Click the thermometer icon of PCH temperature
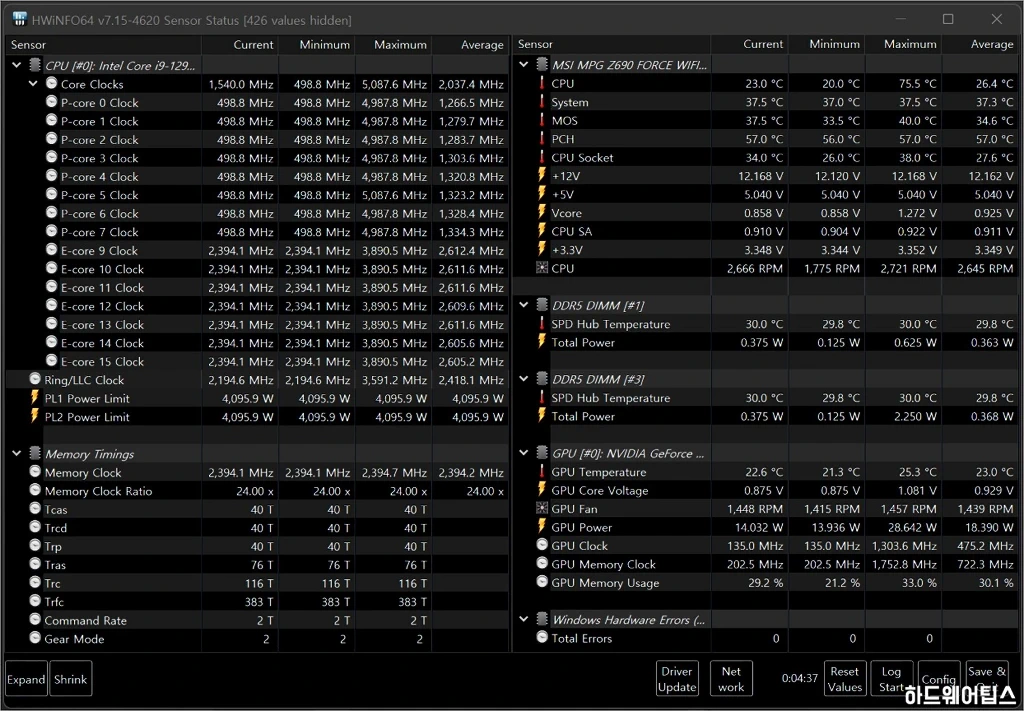The width and height of the screenshot is (1024, 711). click(541, 138)
